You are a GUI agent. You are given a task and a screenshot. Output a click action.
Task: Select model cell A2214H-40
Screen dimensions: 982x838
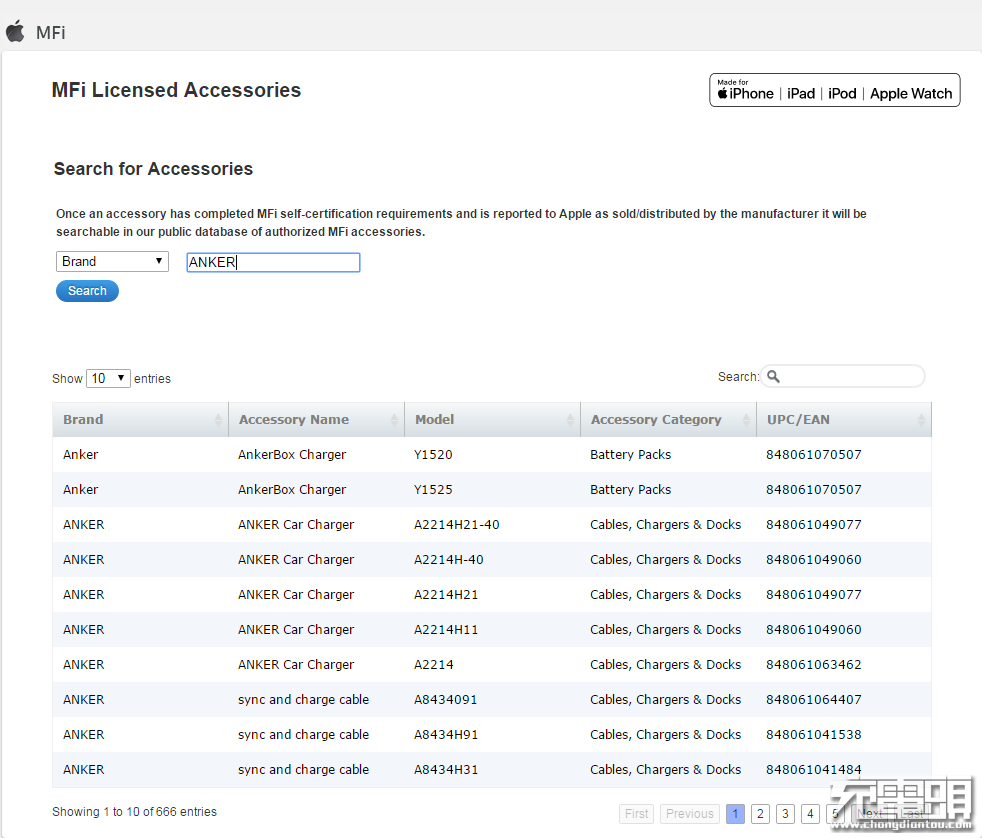coord(448,560)
